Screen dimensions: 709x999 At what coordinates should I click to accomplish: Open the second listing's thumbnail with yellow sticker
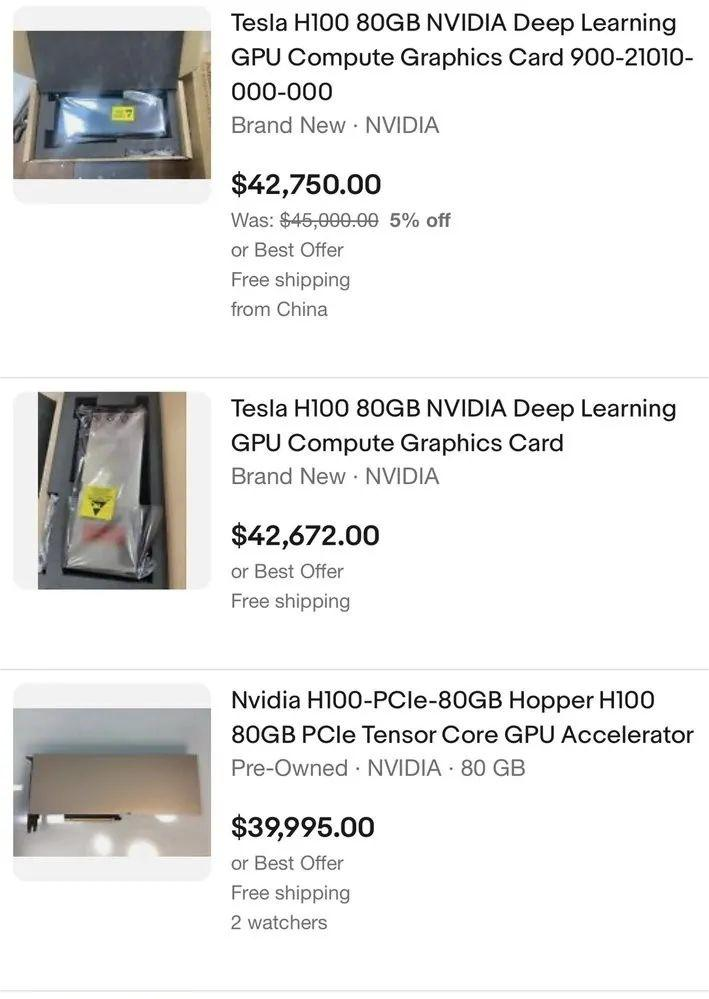pyautogui.click(x=112, y=490)
